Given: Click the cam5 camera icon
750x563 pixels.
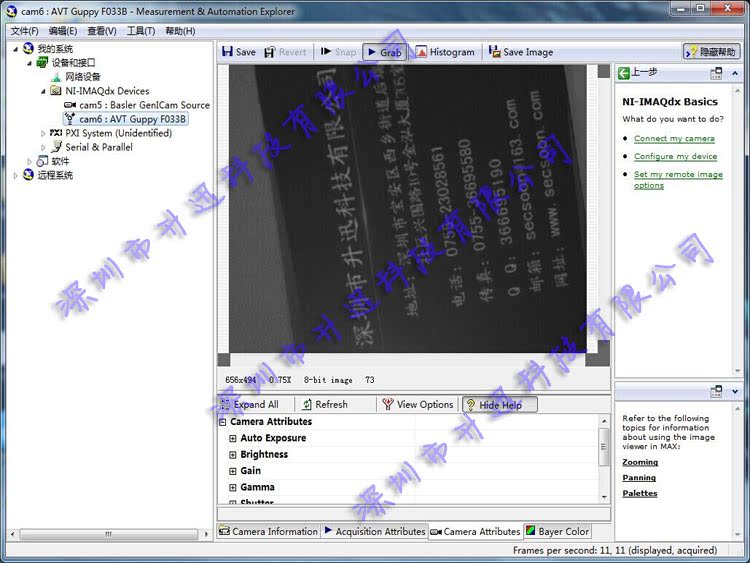Looking at the screenshot, I should point(70,105).
